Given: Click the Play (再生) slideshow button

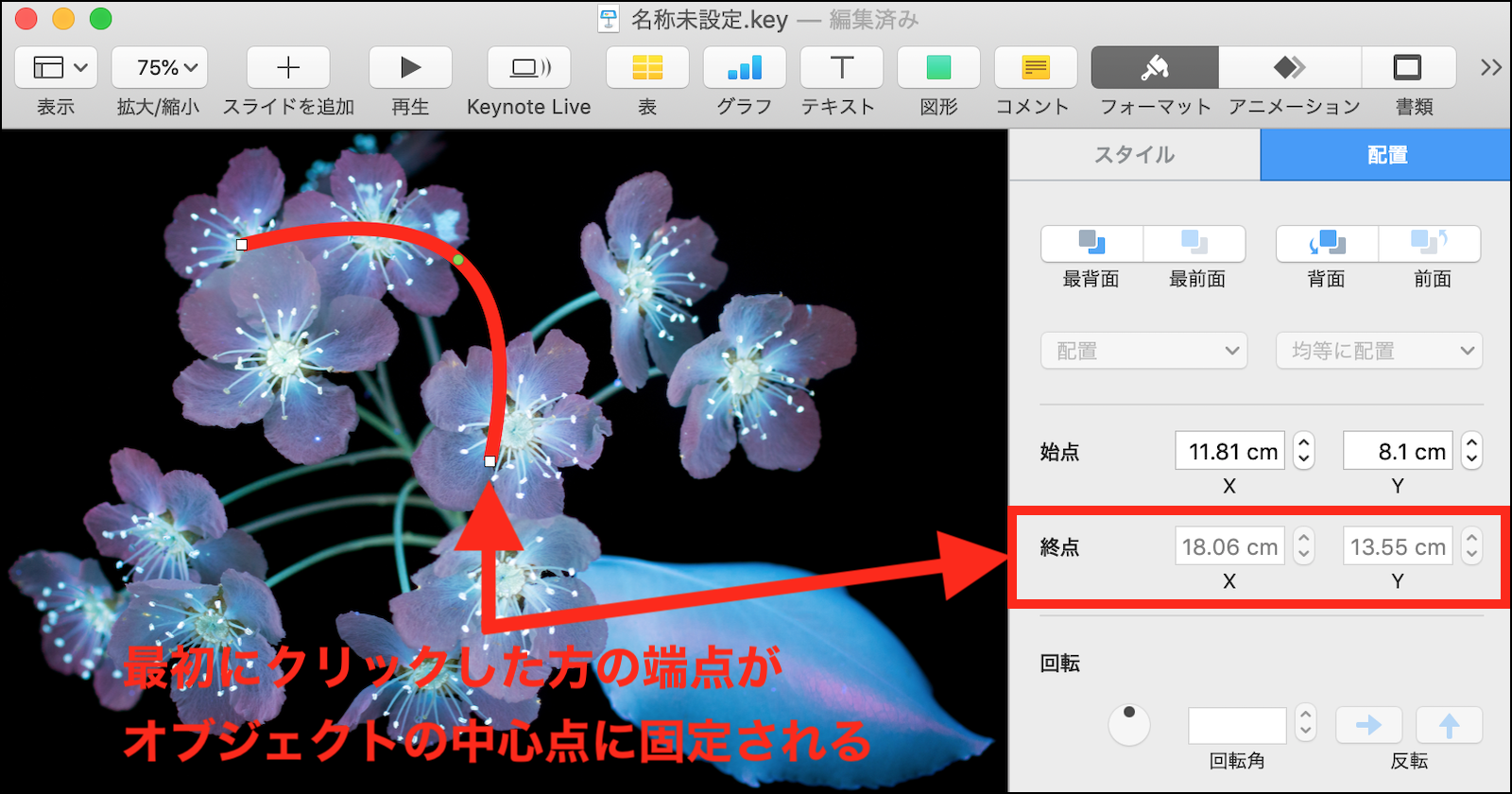Looking at the screenshot, I should point(410,68).
